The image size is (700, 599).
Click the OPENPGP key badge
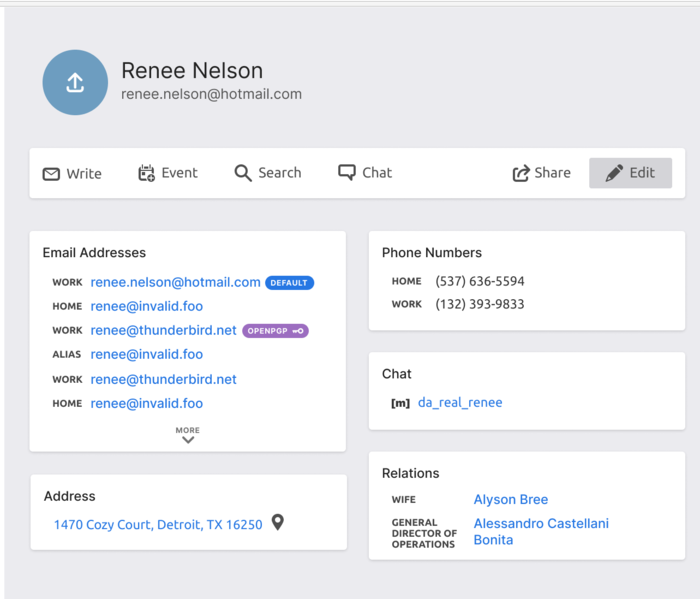[275, 331]
